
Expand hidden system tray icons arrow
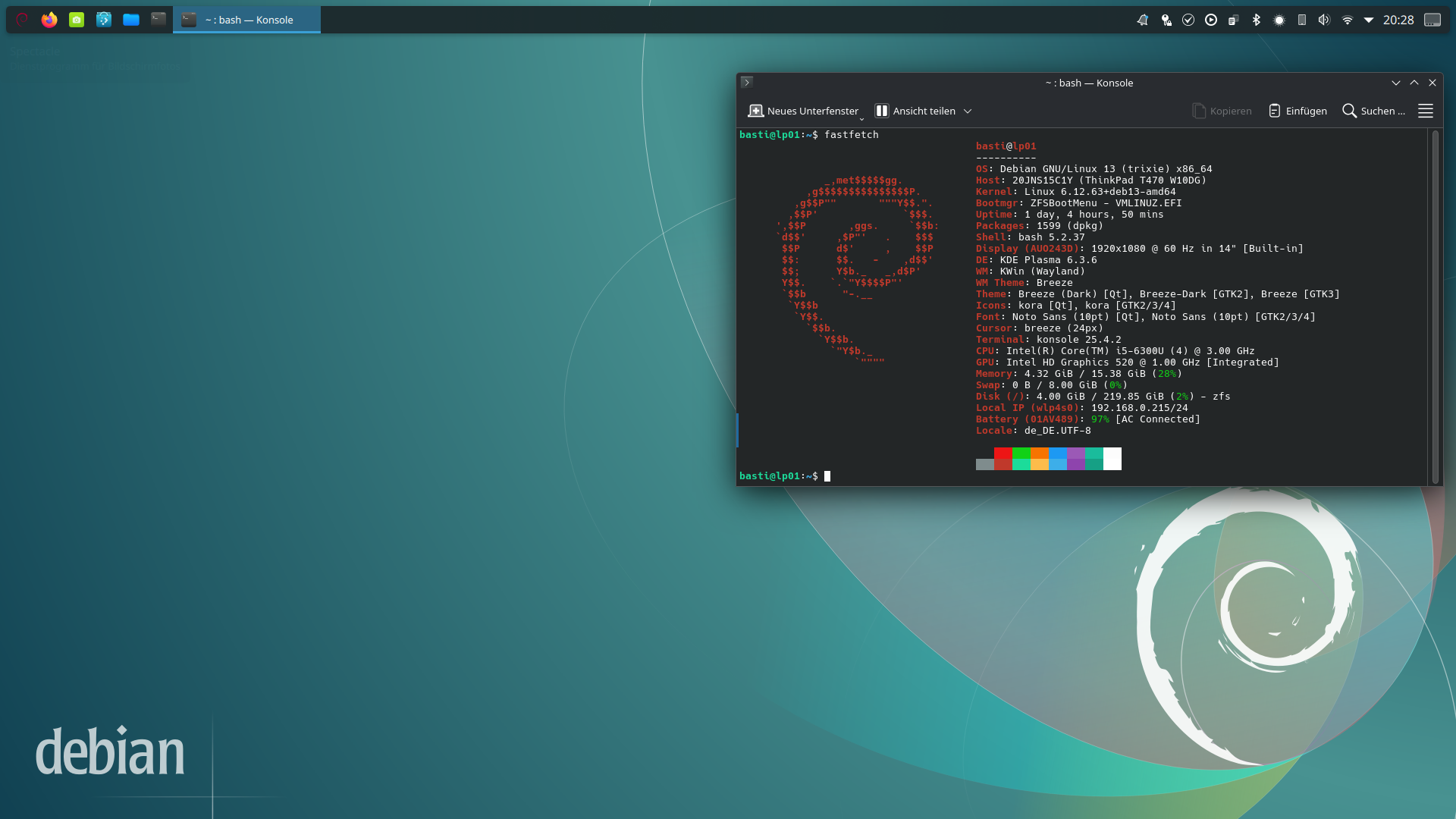coord(1369,20)
